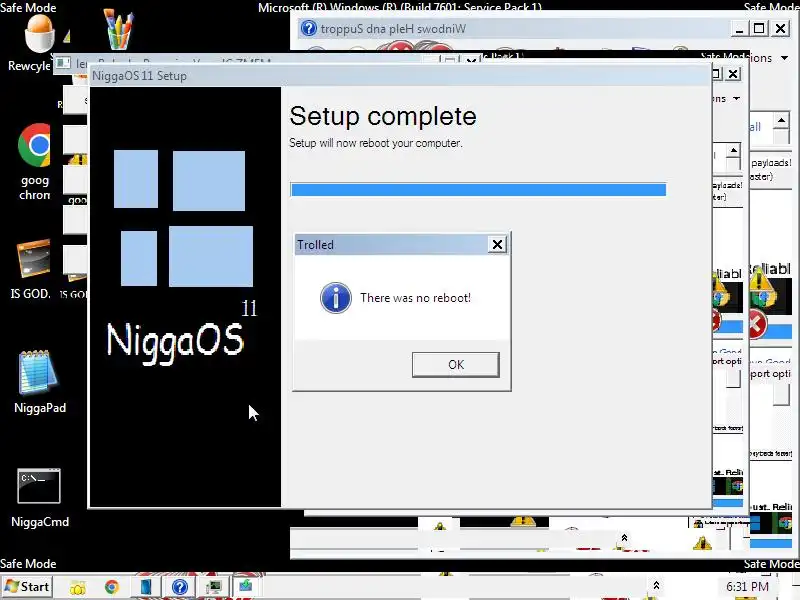This screenshot has height=600, width=800.
Task: Open the IS GOD desktop icon
Action: coord(32,269)
